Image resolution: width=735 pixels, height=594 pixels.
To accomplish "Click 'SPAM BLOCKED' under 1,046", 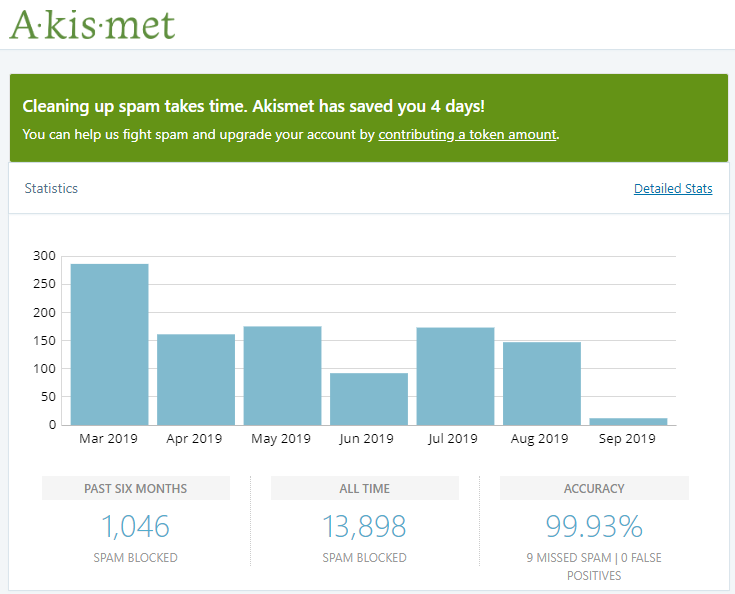I will pos(135,558).
